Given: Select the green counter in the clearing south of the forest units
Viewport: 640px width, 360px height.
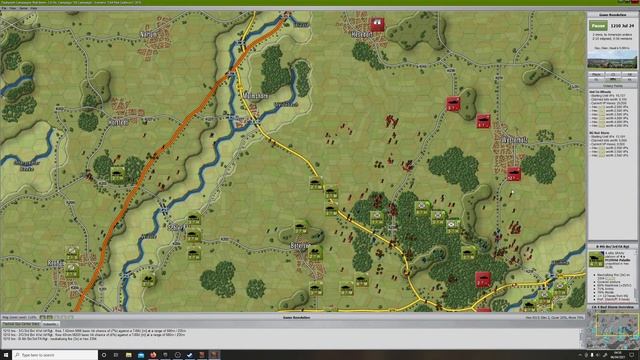Looking at the screenshot, I should coord(468,253).
